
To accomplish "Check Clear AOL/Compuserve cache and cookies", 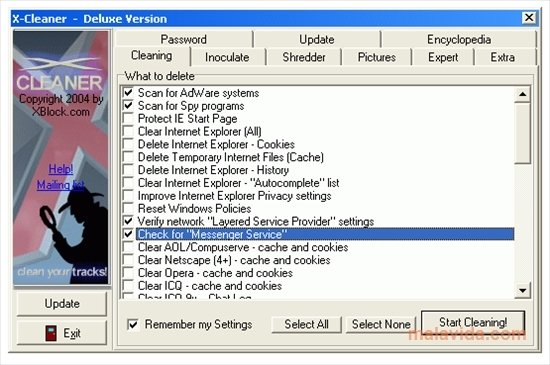I will (x=128, y=247).
